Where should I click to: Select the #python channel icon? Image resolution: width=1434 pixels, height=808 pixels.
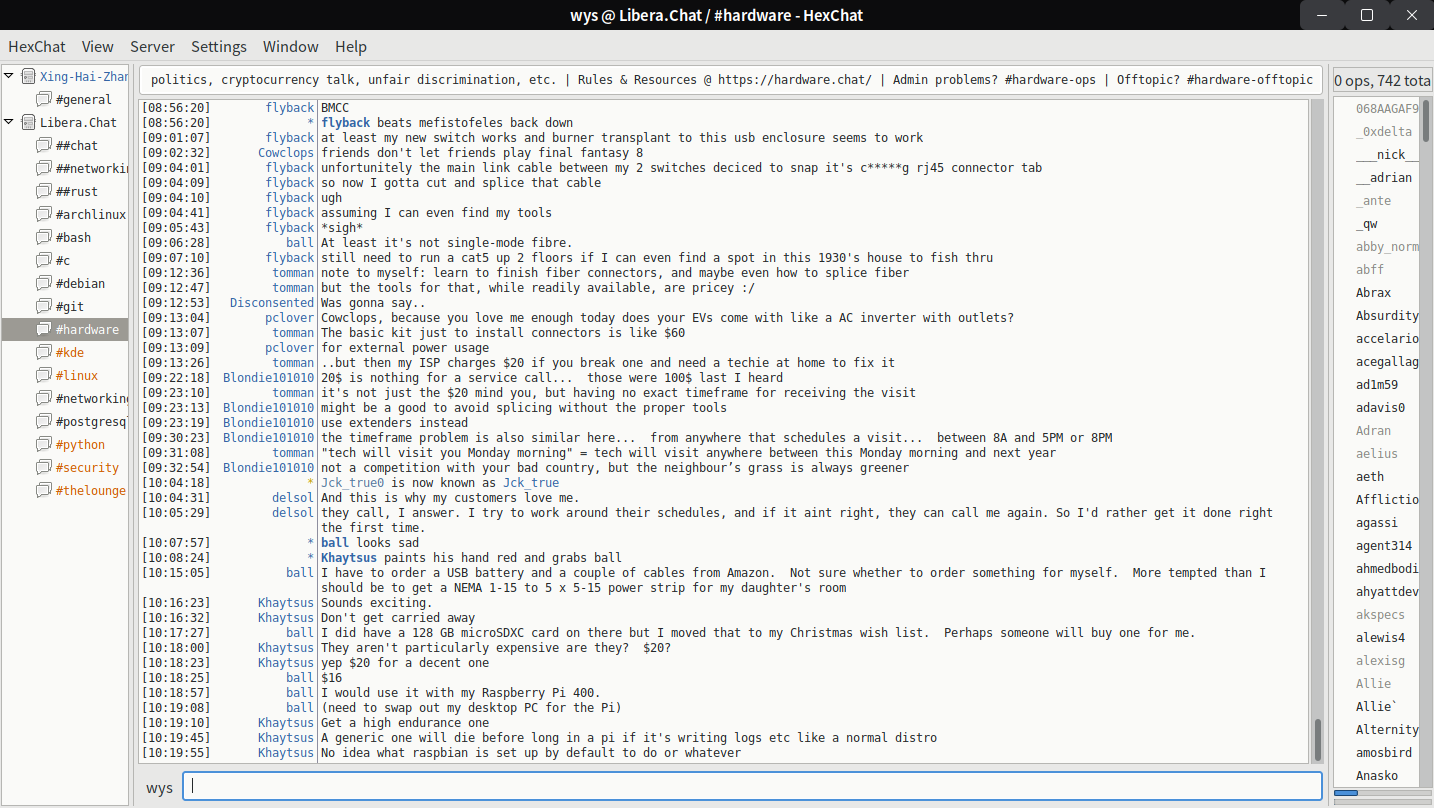(x=44, y=444)
